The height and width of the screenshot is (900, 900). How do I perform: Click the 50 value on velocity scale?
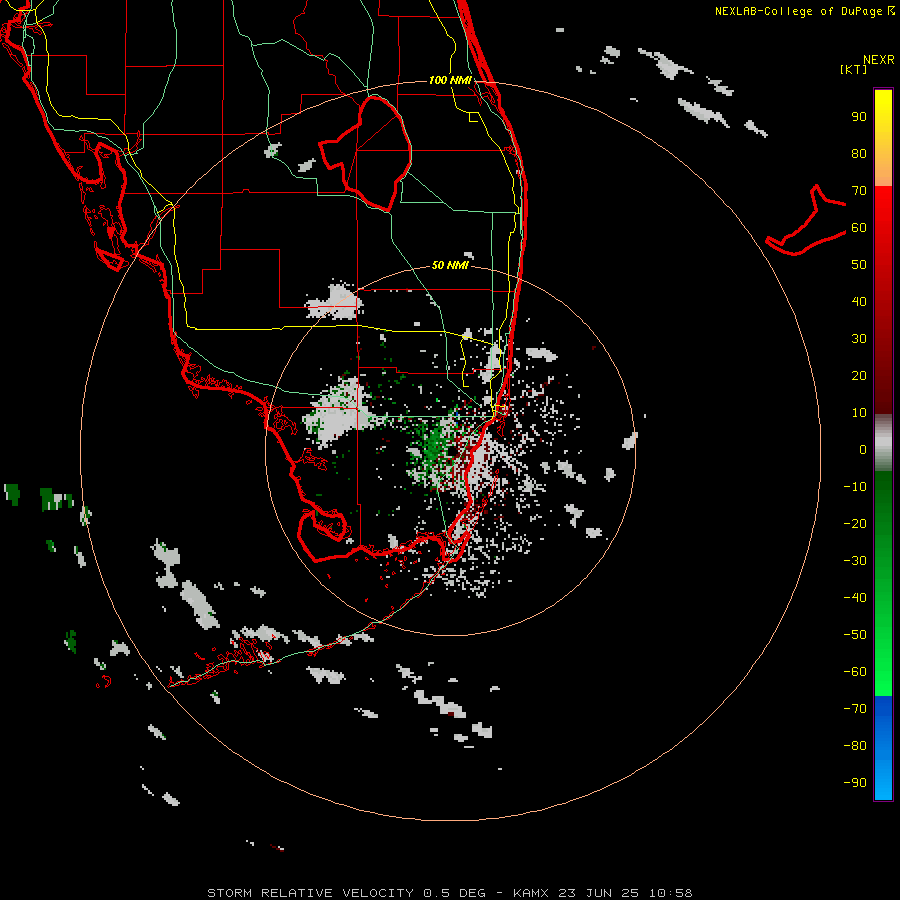pyautogui.click(x=859, y=265)
